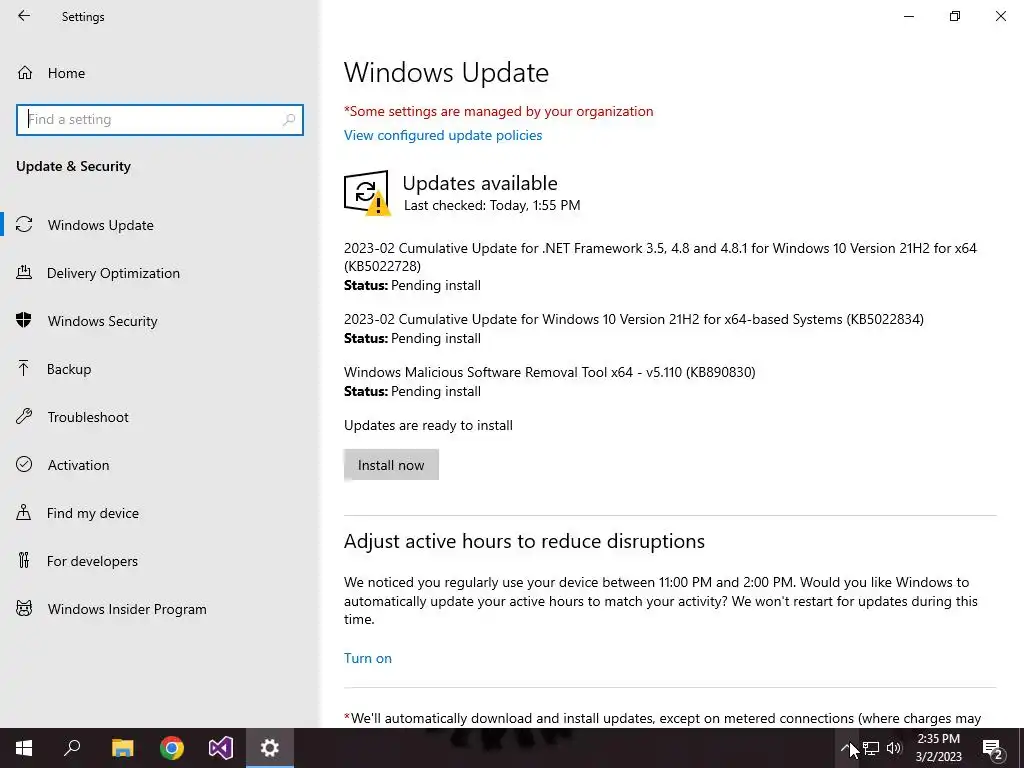Click the 'Last checked: Today, 1:55 PM' text
Viewport: 1024px width, 768px height.
tap(492, 205)
